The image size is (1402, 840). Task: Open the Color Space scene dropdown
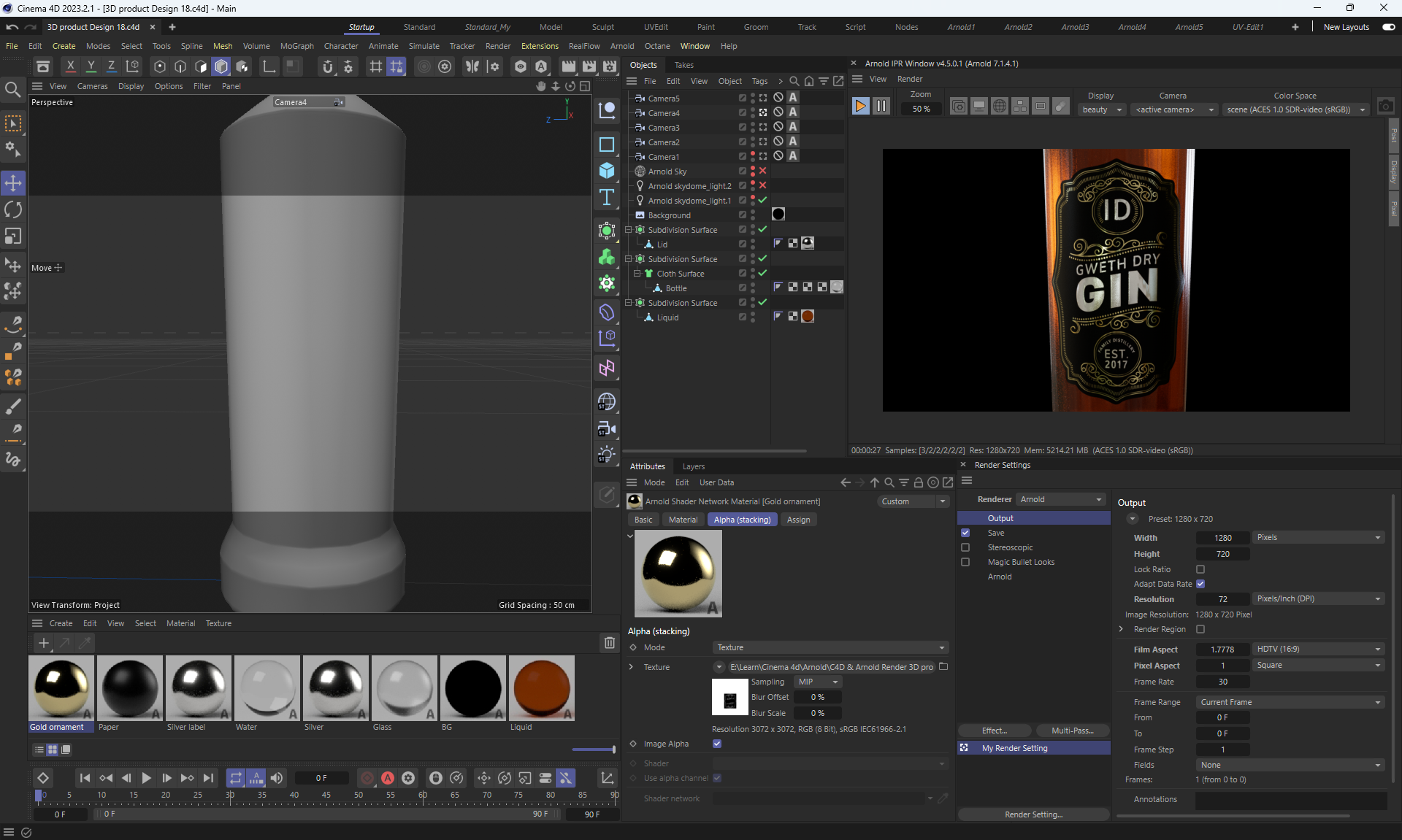1295,109
